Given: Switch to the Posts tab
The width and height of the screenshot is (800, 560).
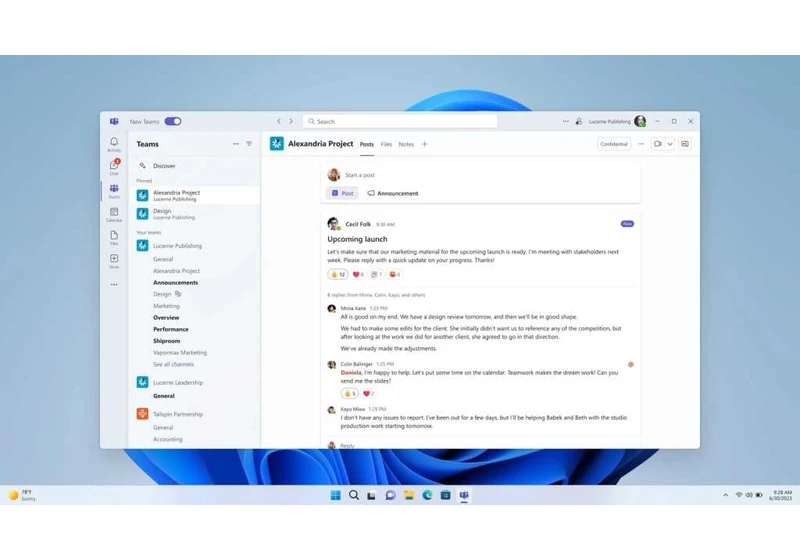Looking at the screenshot, I should 366,144.
